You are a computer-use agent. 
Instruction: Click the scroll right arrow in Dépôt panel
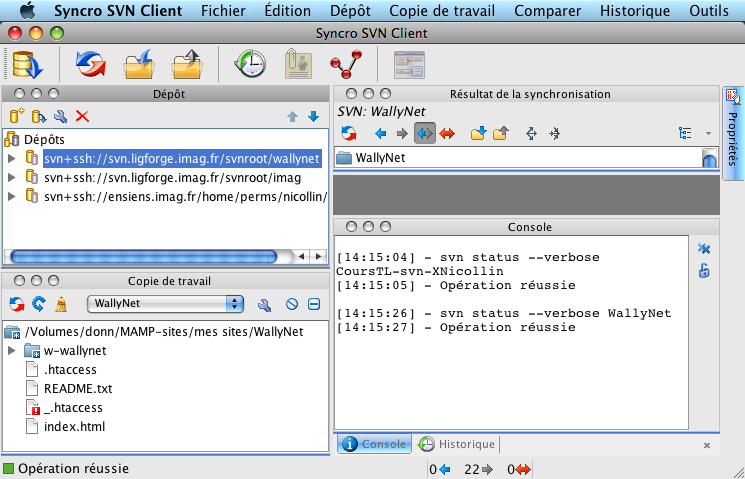click(x=318, y=257)
